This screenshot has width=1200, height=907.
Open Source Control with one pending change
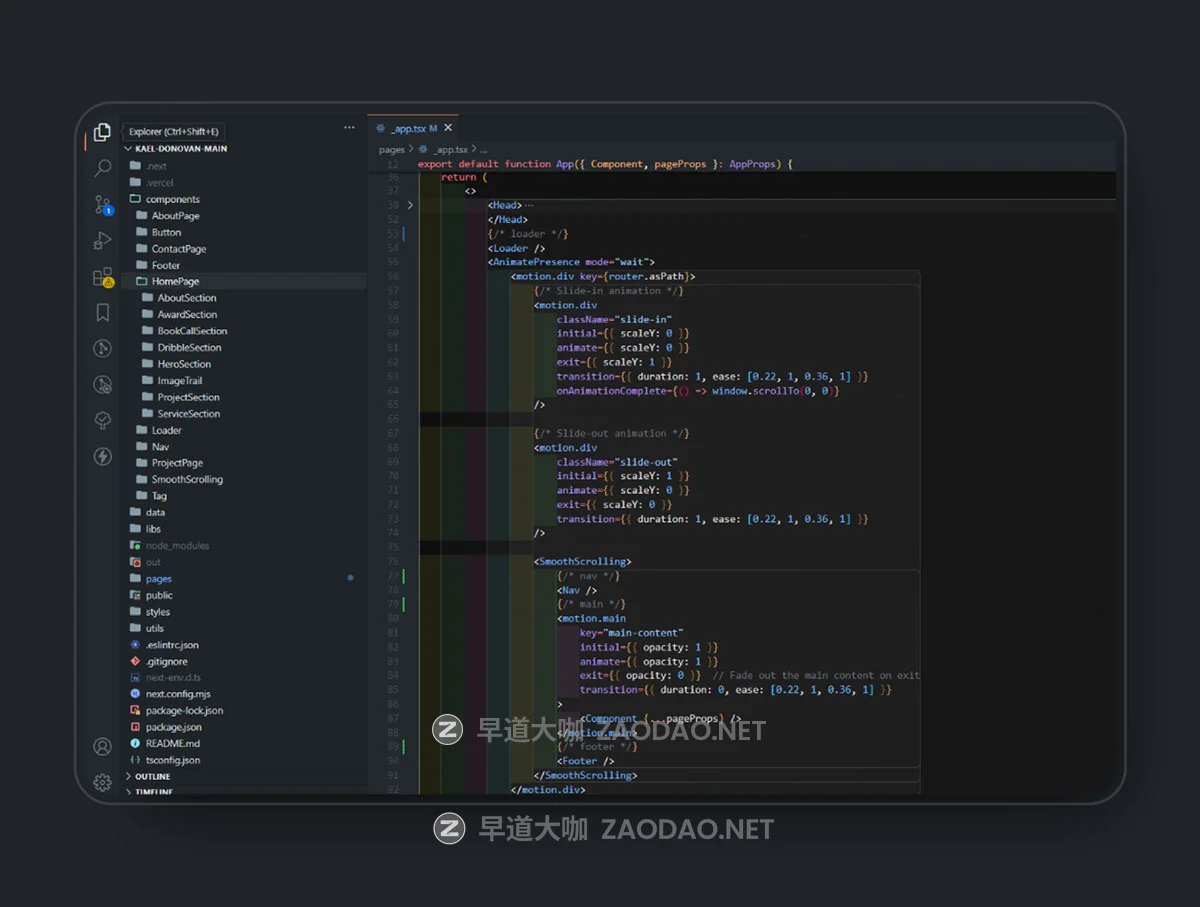click(x=102, y=205)
